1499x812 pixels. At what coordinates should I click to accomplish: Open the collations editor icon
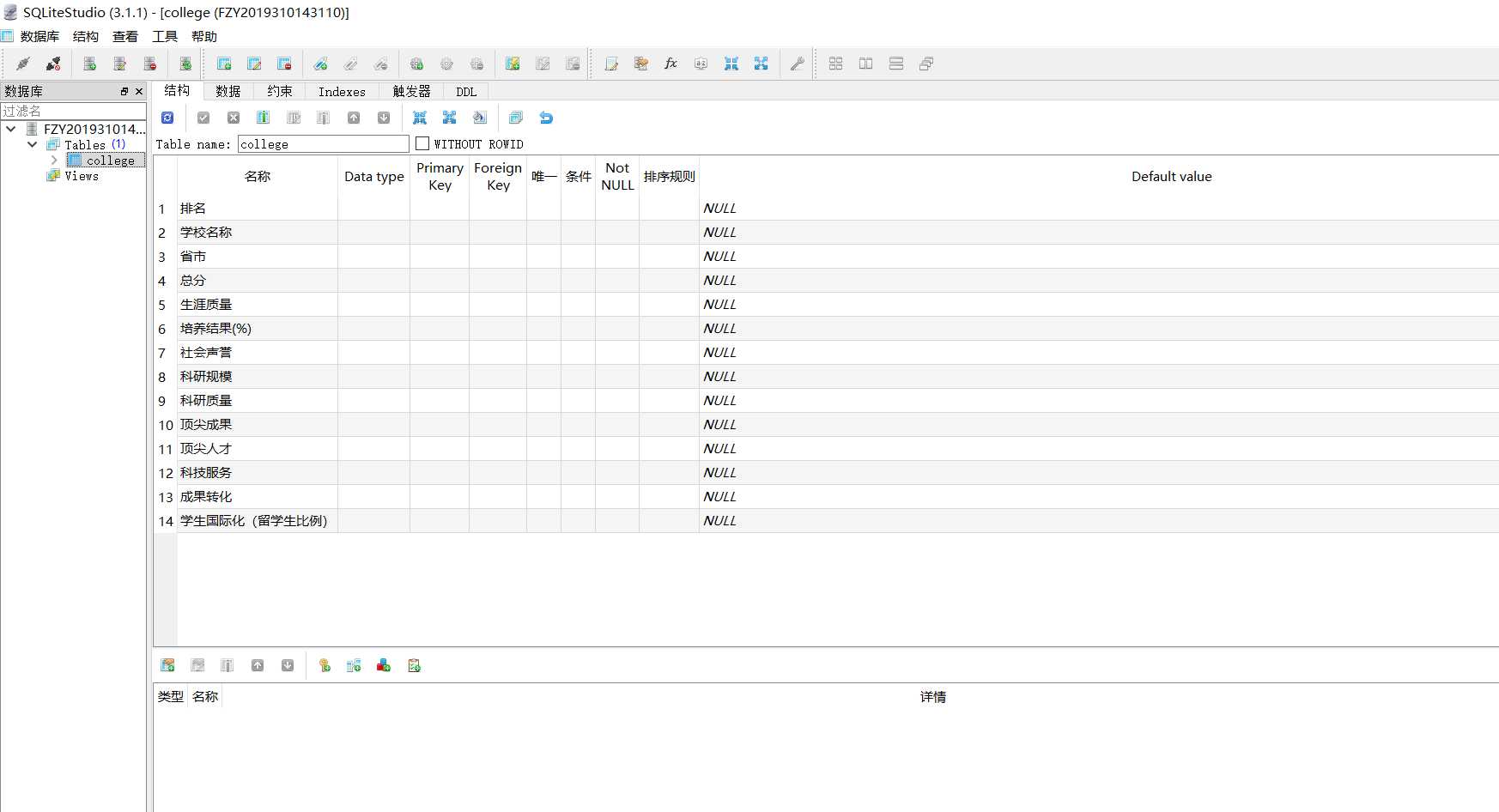tap(701, 64)
